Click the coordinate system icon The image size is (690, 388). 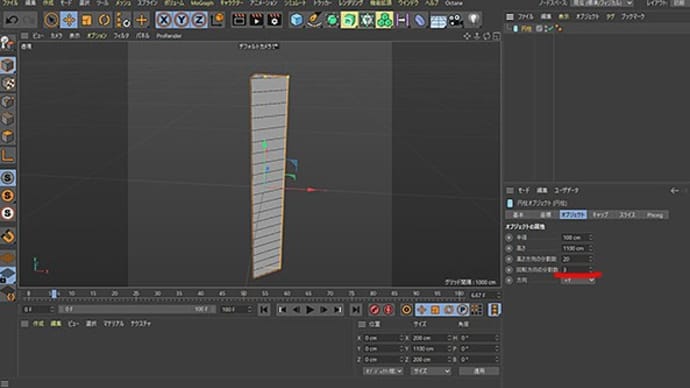click(217, 20)
